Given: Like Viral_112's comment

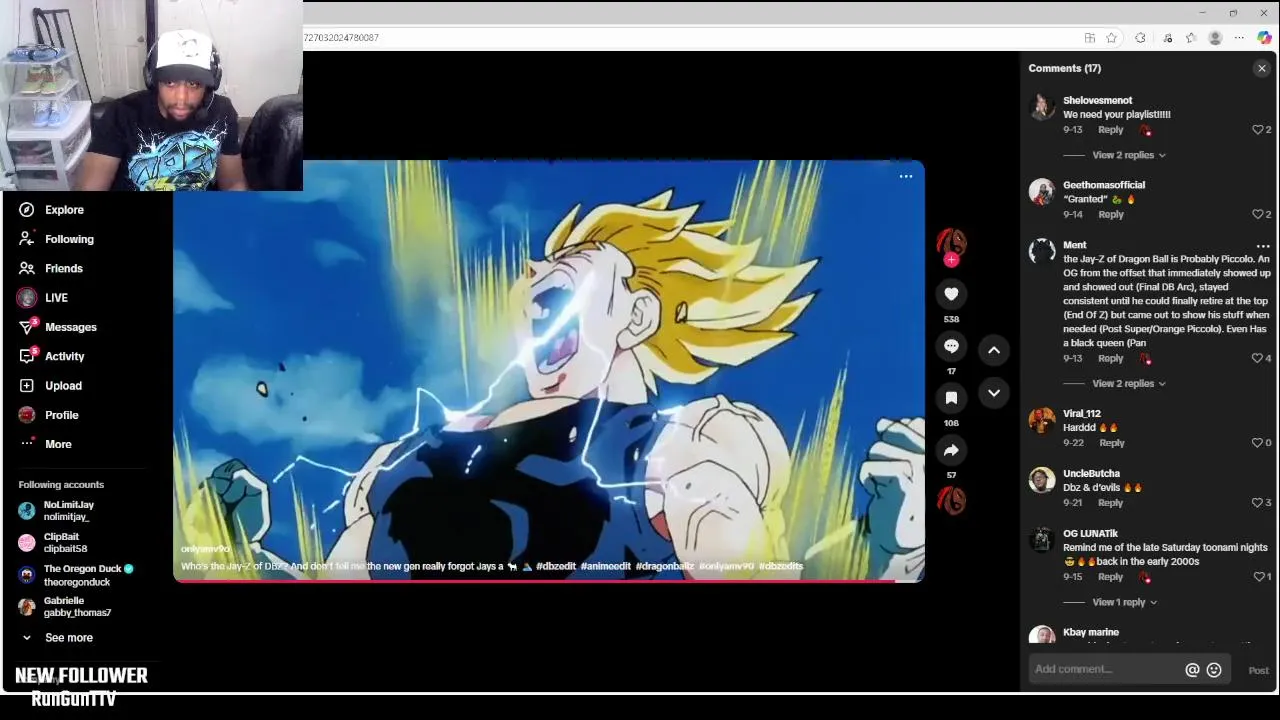Looking at the screenshot, I should 1258,442.
